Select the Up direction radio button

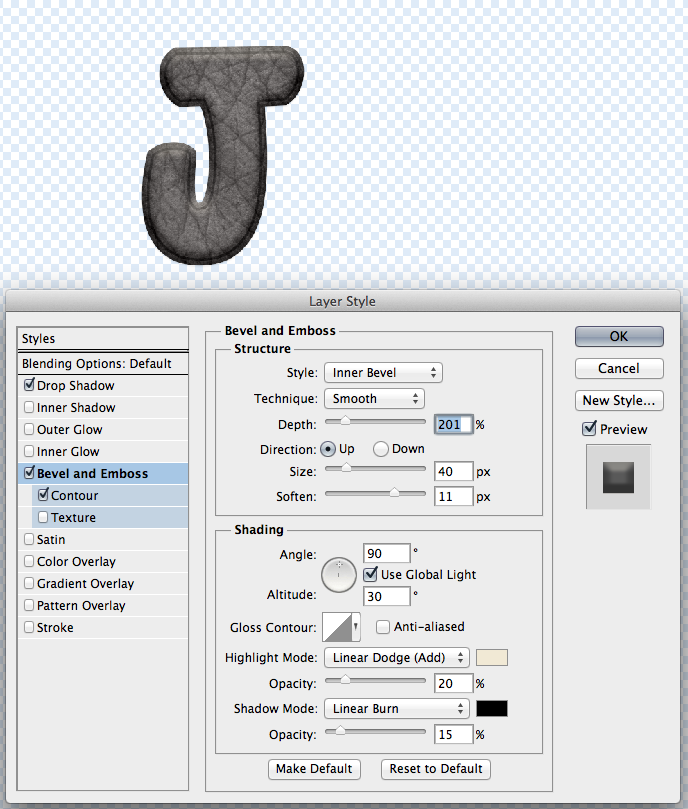coord(328,449)
